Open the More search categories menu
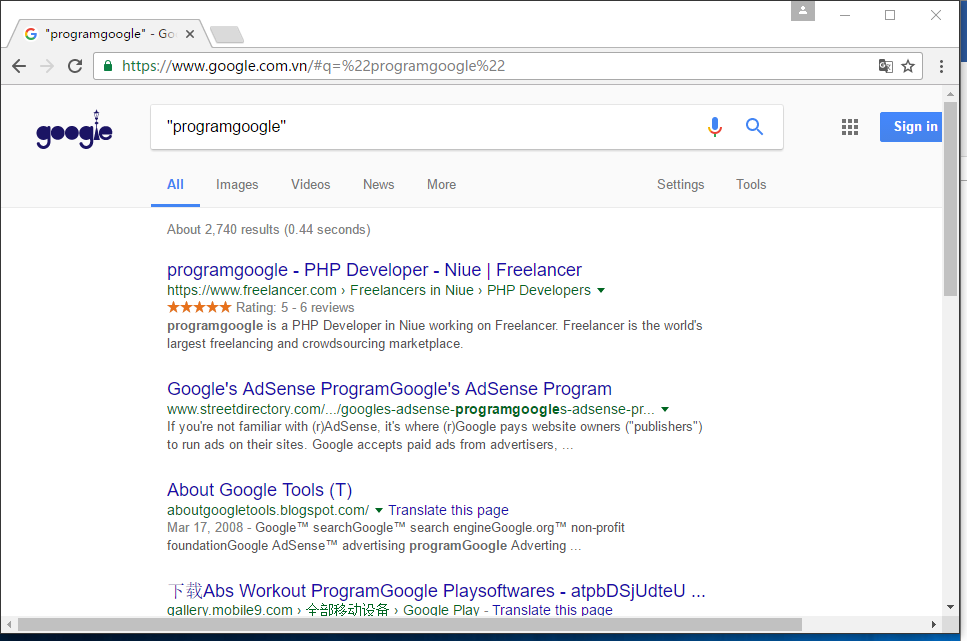The image size is (967, 641). click(x=442, y=184)
